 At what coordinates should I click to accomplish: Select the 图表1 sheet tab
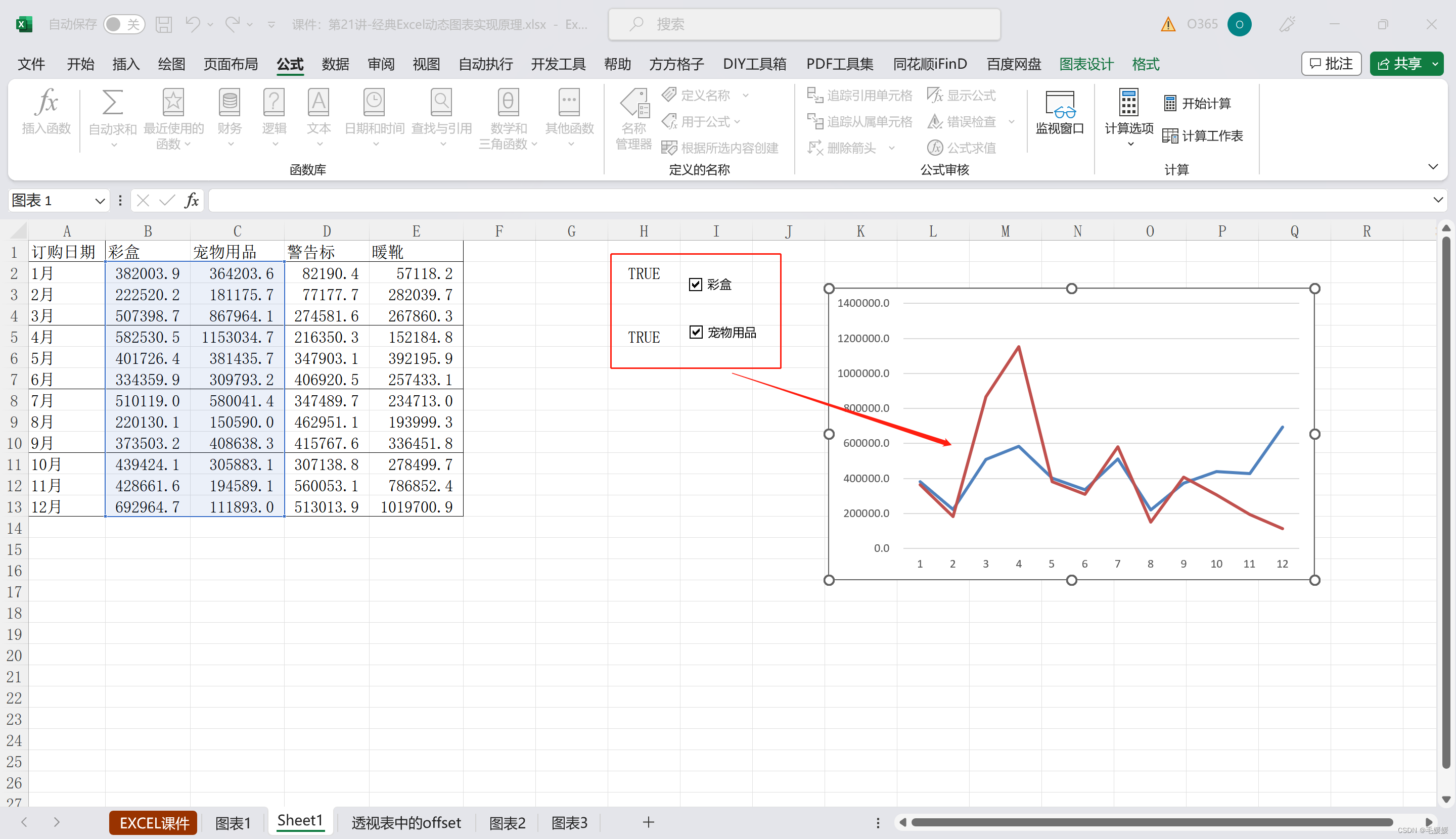tap(233, 822)
